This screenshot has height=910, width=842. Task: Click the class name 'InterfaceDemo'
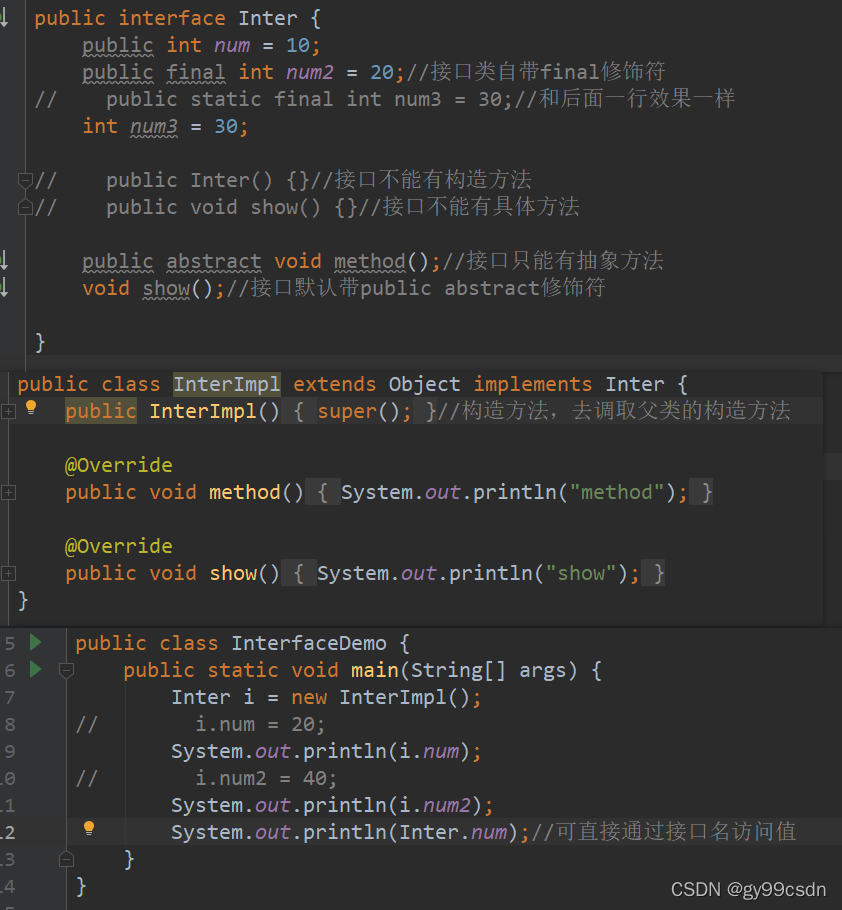309,643
